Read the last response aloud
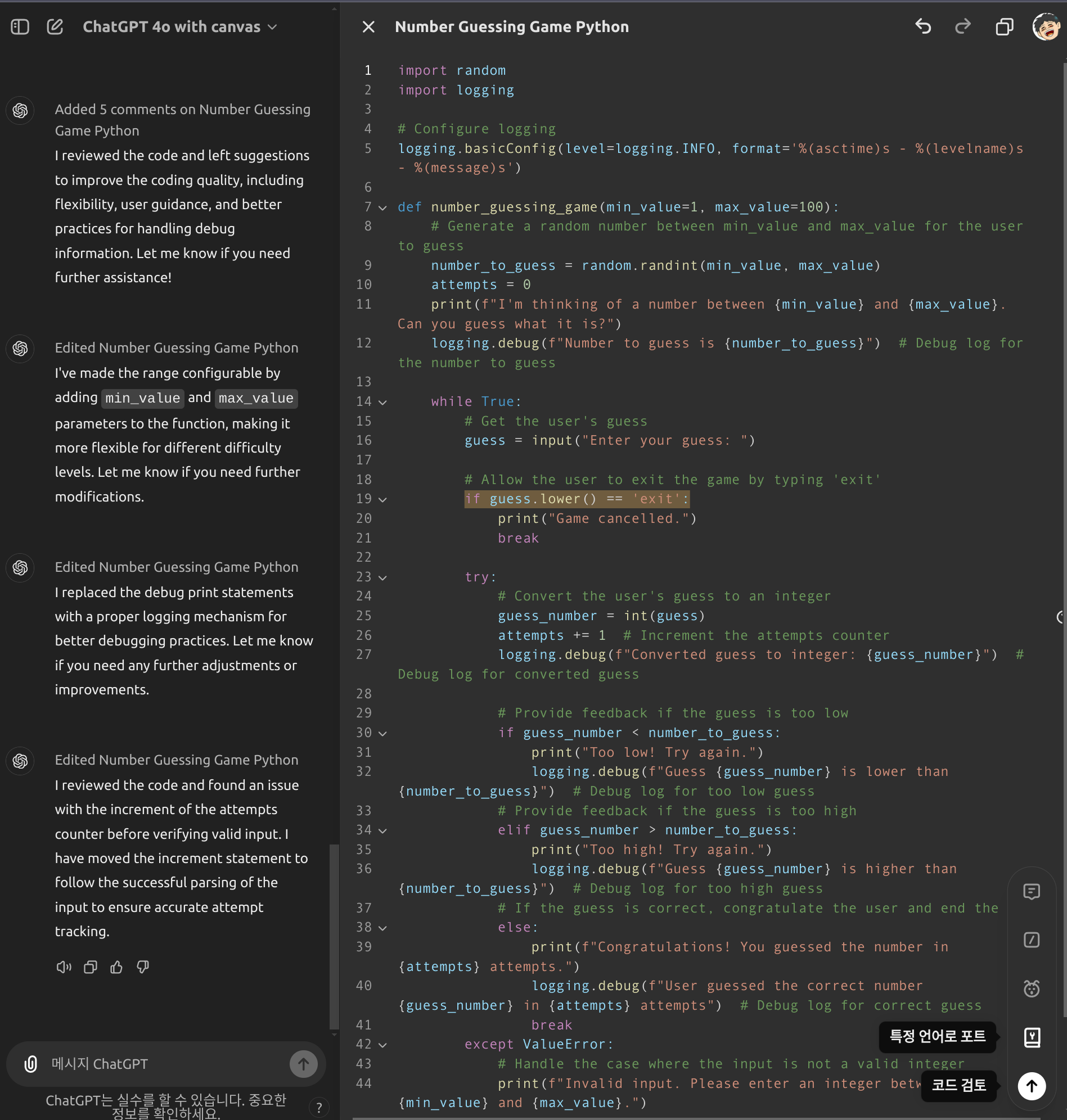This screenshot has height=1120, width=1067. 64,967
